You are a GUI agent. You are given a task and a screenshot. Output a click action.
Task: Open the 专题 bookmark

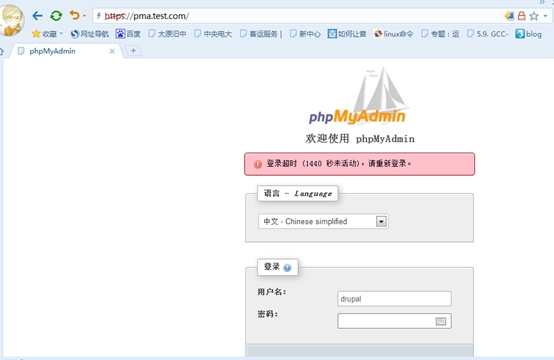tap(440, 34)
